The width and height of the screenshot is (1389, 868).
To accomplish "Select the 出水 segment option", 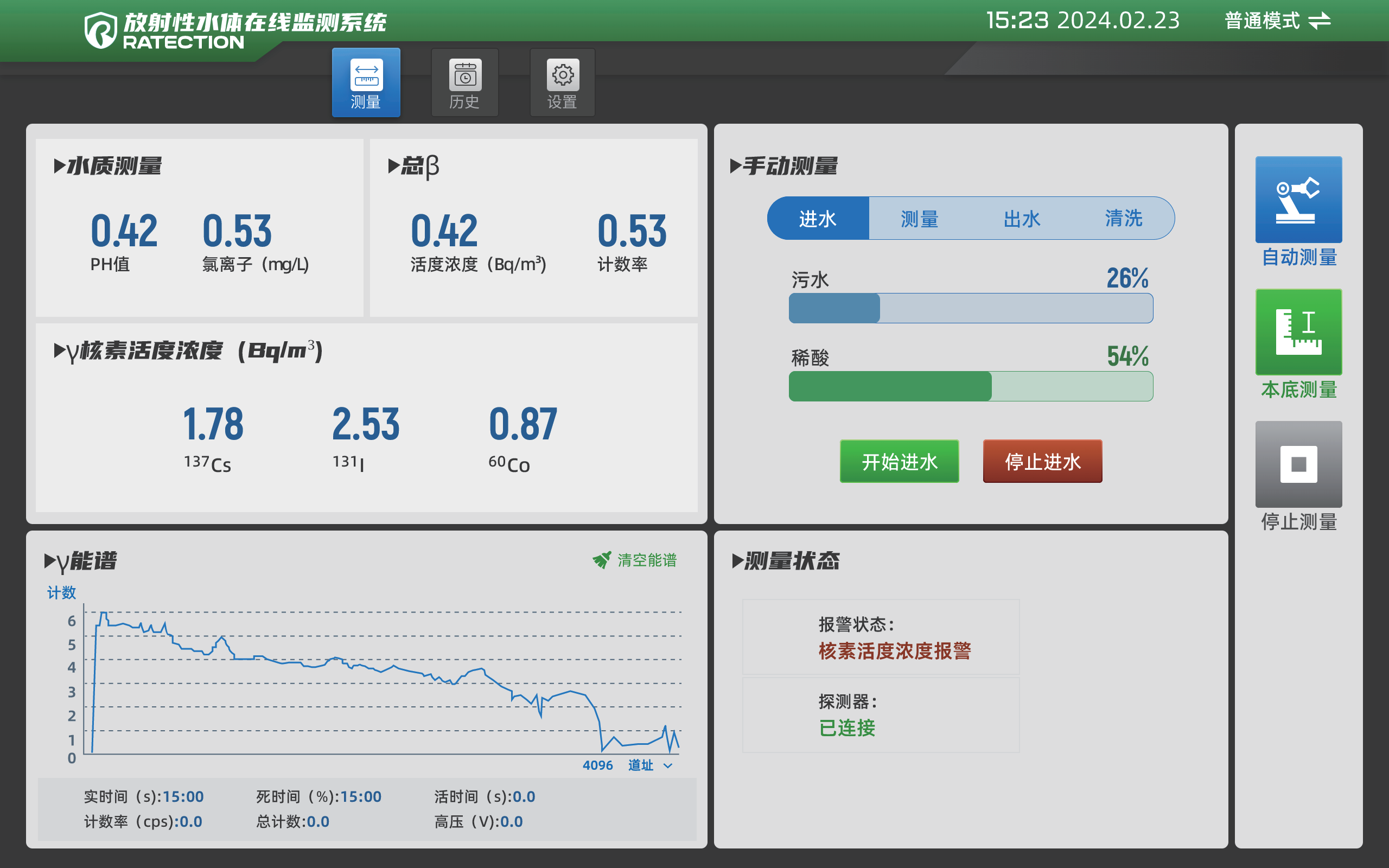I will click(x=1022, y=219).
